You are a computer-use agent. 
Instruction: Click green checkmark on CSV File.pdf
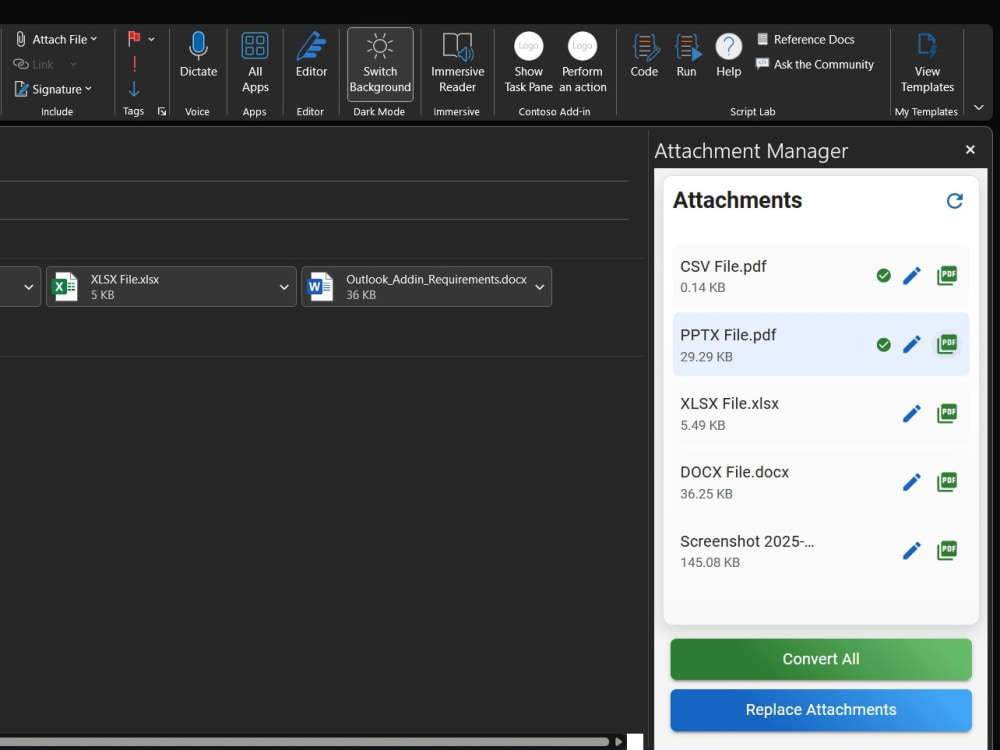[x=883, y=276]
